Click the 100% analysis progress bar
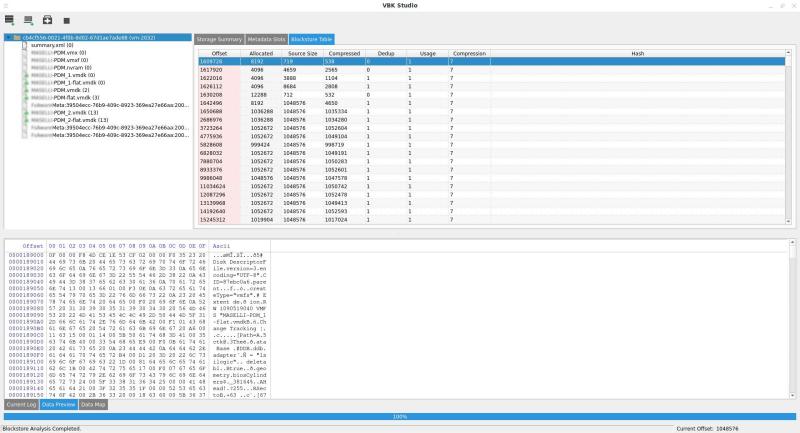 point(399,417)
